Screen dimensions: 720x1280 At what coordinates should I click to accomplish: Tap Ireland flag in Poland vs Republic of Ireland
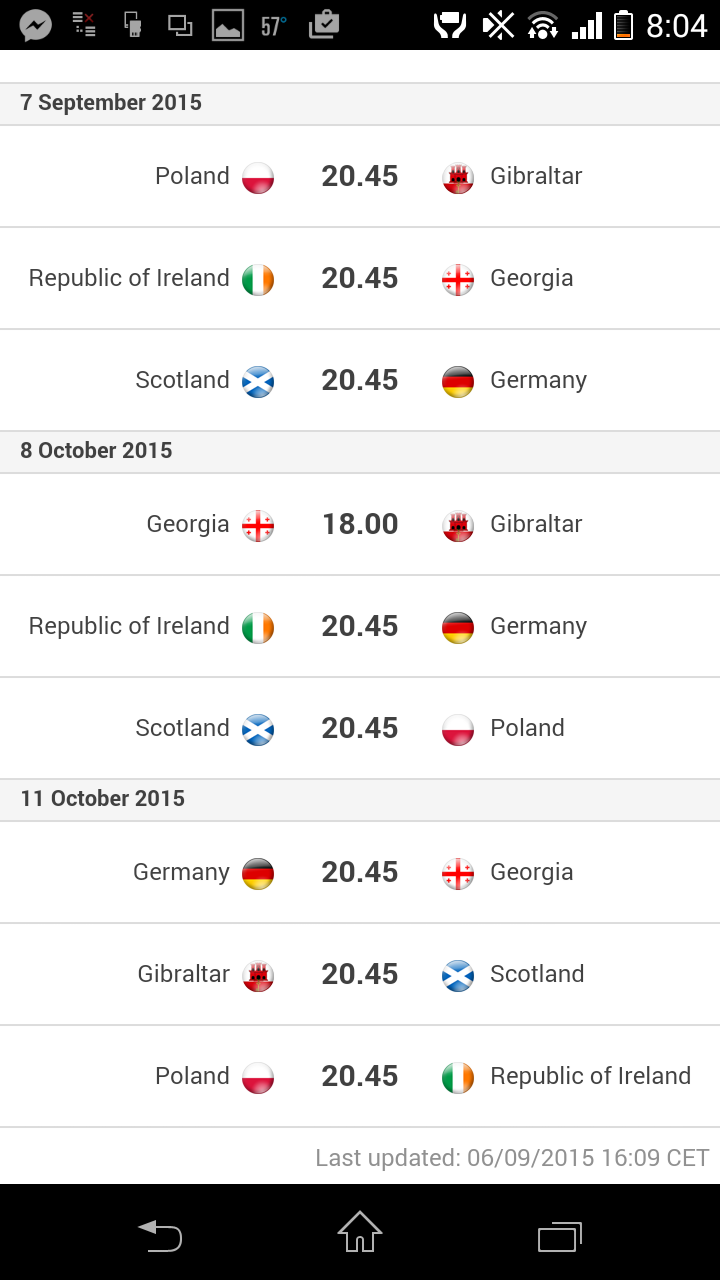click(x=458, y=1077)
